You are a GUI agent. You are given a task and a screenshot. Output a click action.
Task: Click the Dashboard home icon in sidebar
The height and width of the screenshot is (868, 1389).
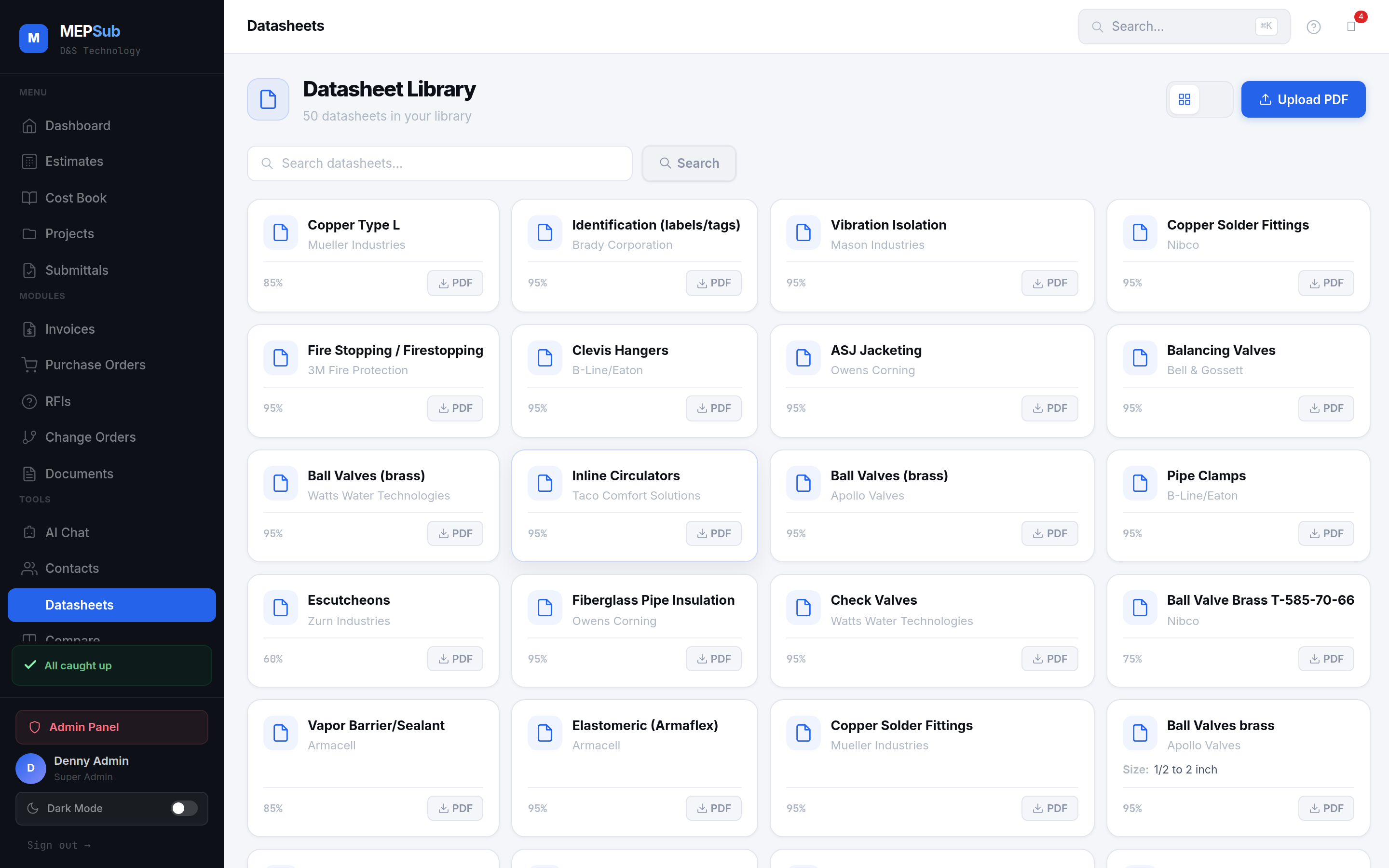click(29, 126)
